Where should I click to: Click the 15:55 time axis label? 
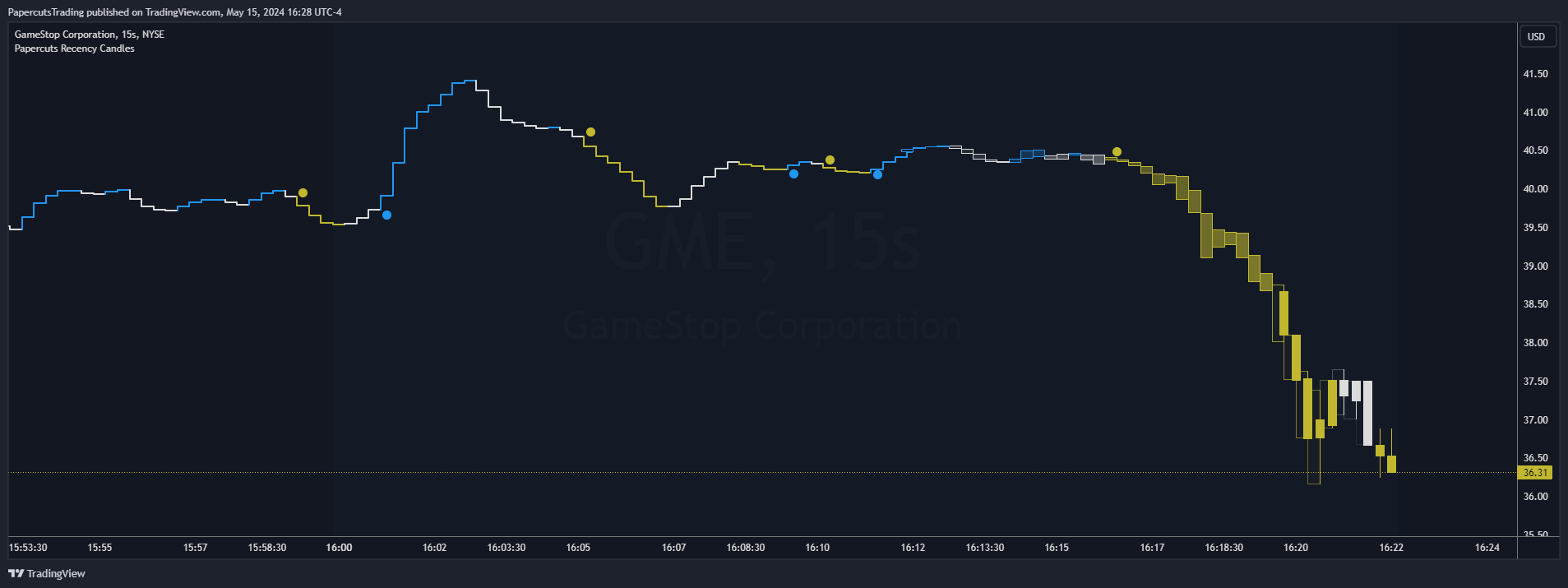point(99,548)
